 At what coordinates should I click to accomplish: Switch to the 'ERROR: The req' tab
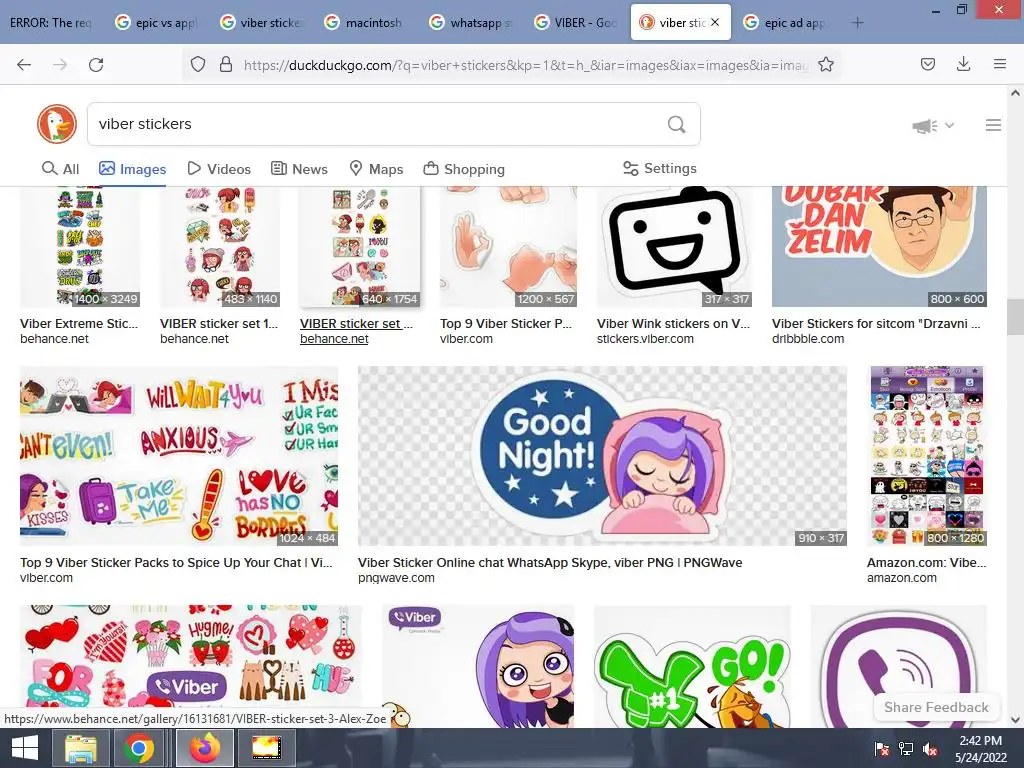pos(51,23)
